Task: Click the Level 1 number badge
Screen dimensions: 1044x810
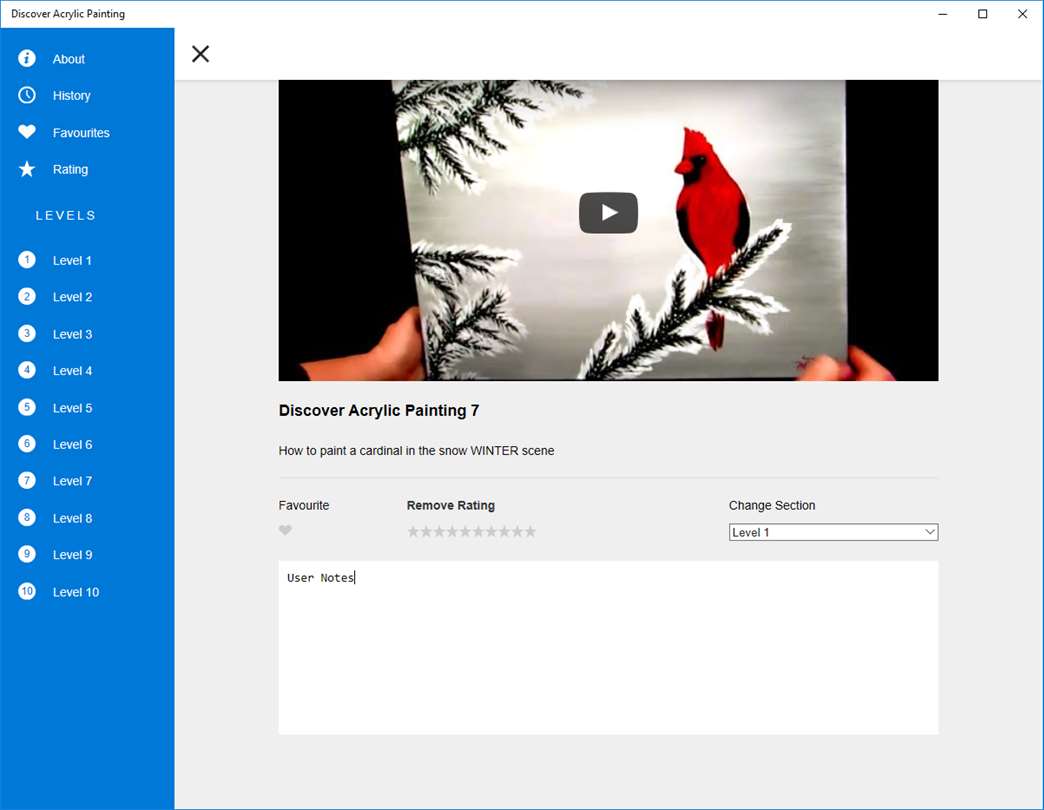Action: coord(27,260)
